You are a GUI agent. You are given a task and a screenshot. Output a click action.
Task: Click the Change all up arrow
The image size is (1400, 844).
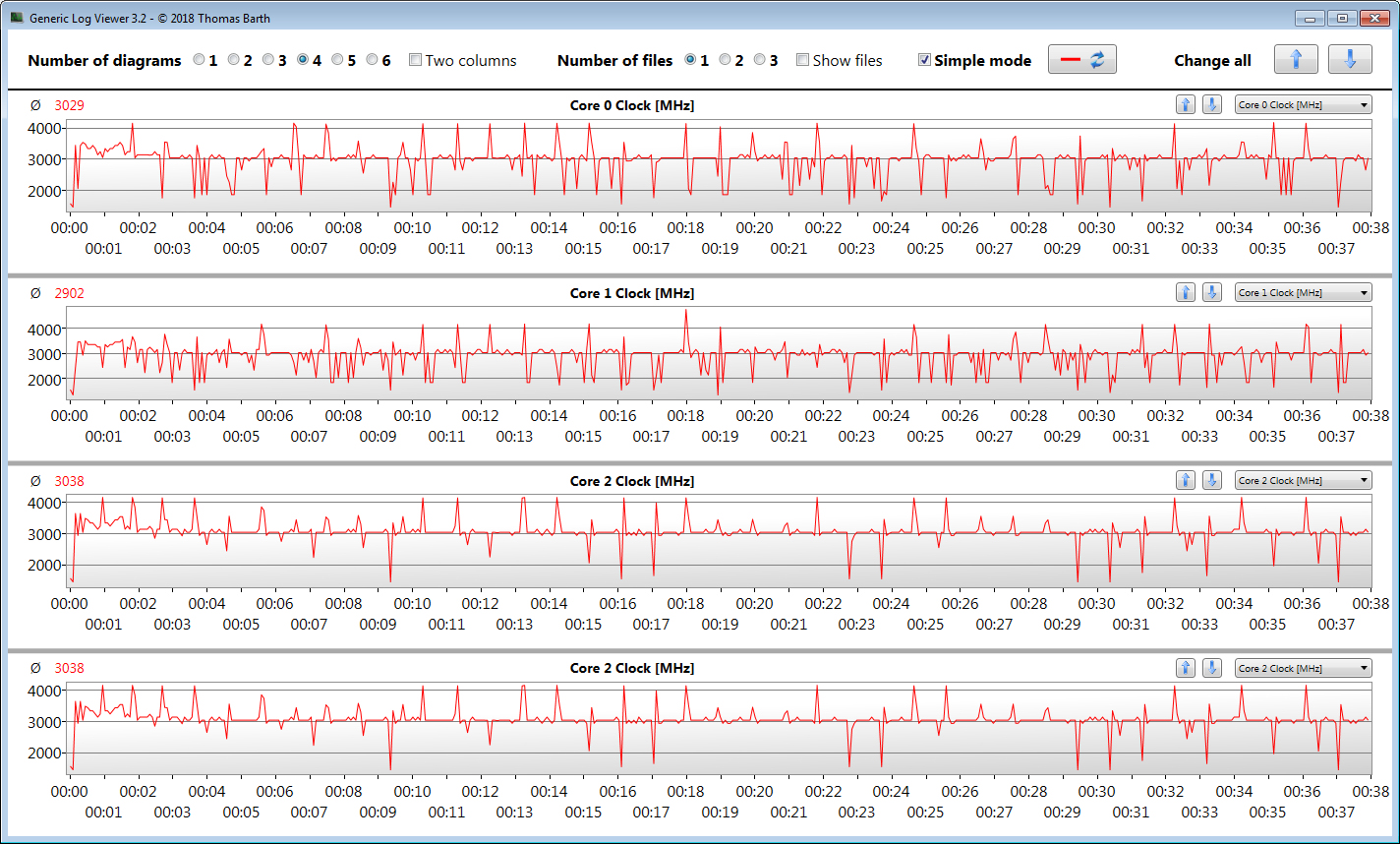(1296, 59)
